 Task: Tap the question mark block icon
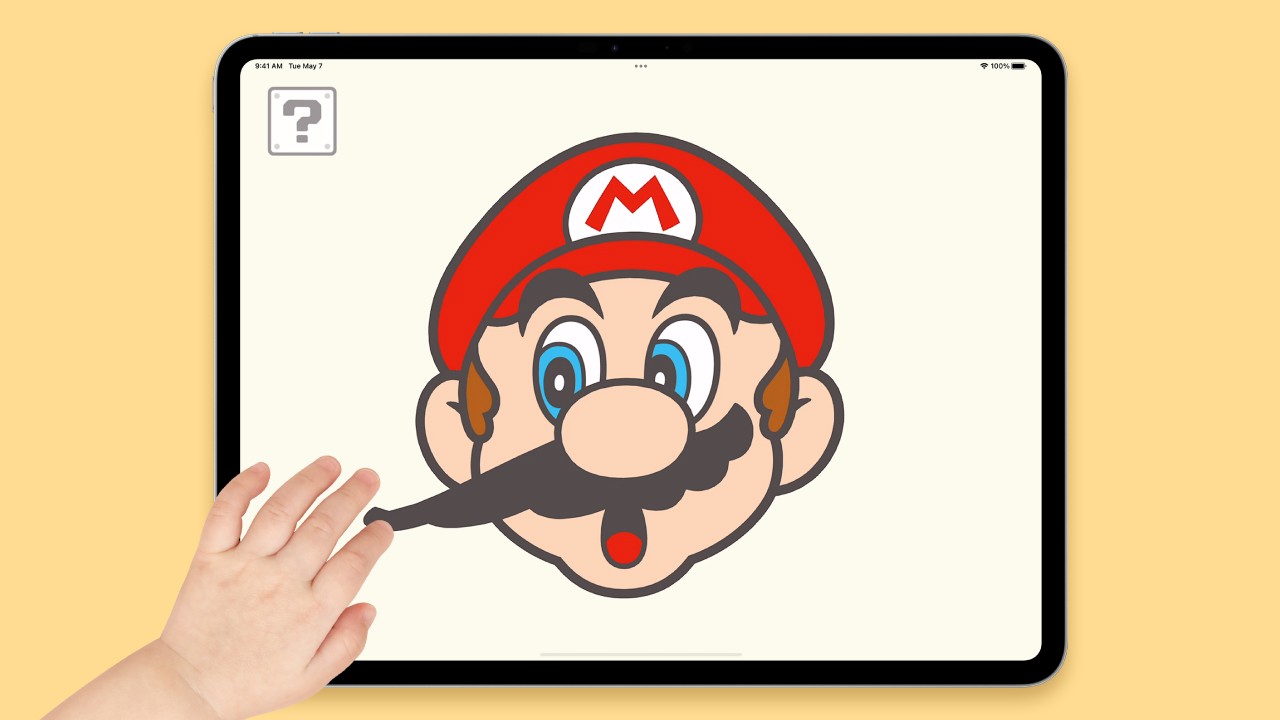(302, 119)
